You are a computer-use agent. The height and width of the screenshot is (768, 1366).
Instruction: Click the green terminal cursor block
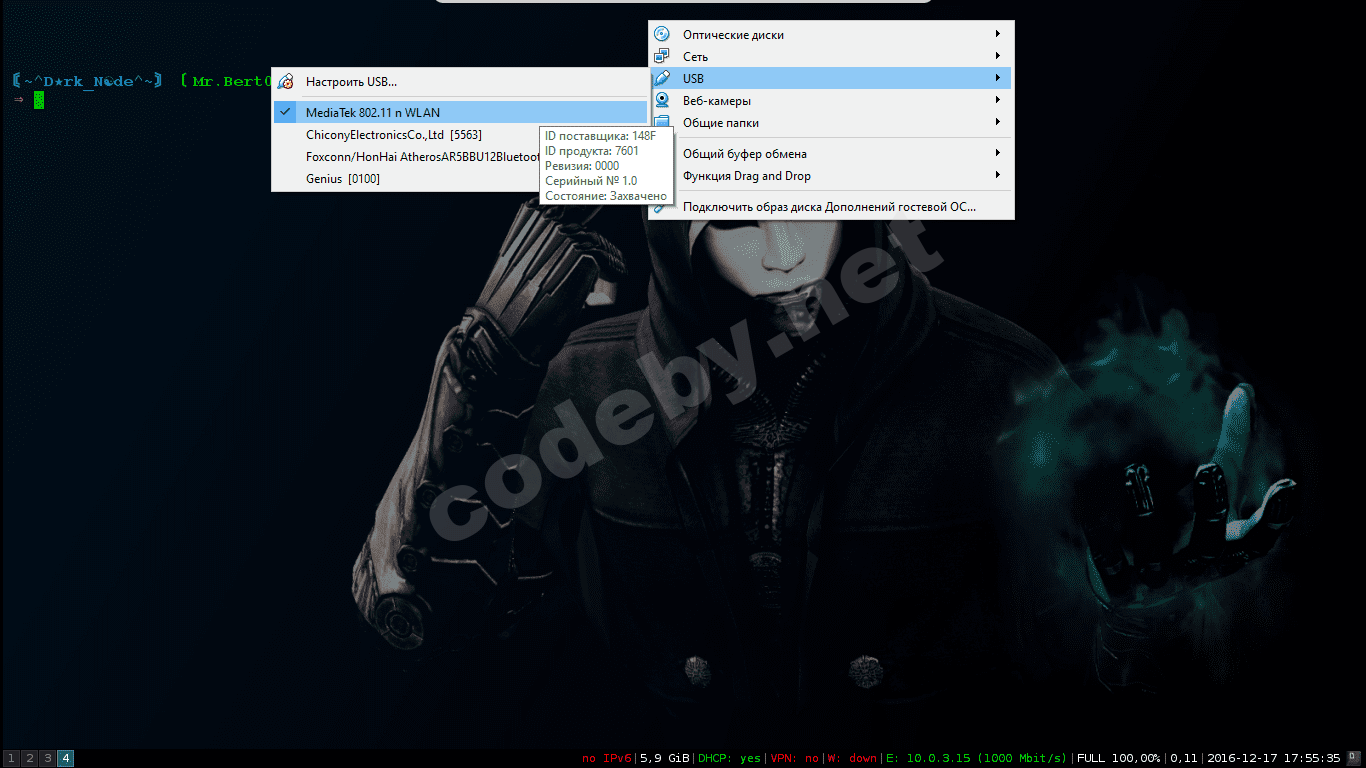pyautogui.click(x=38, y=99)
